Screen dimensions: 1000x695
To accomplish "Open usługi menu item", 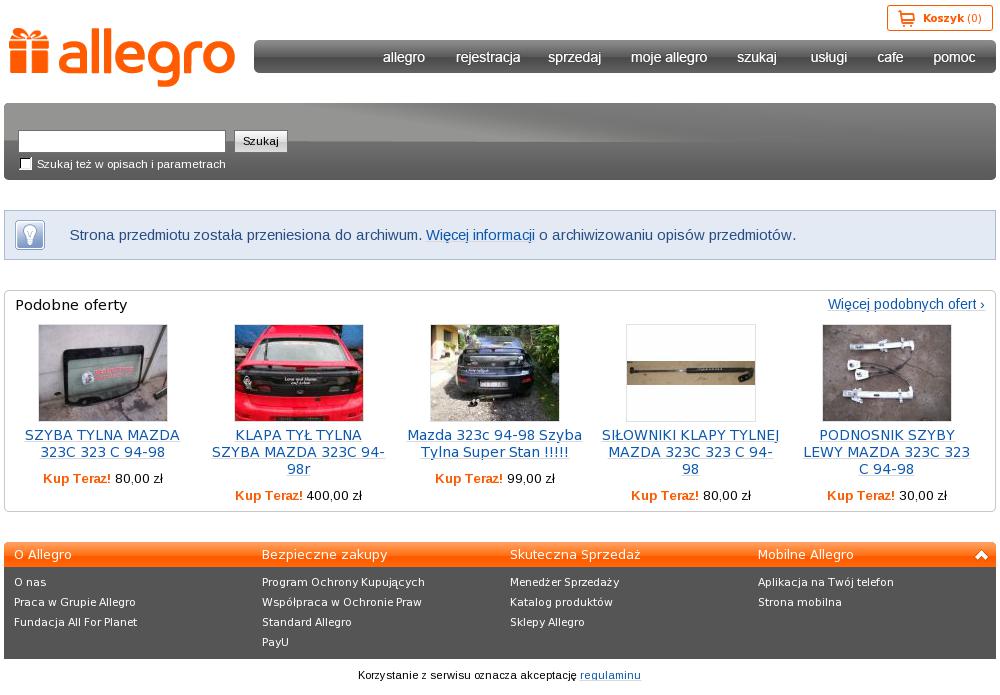I will click(829, 57).
